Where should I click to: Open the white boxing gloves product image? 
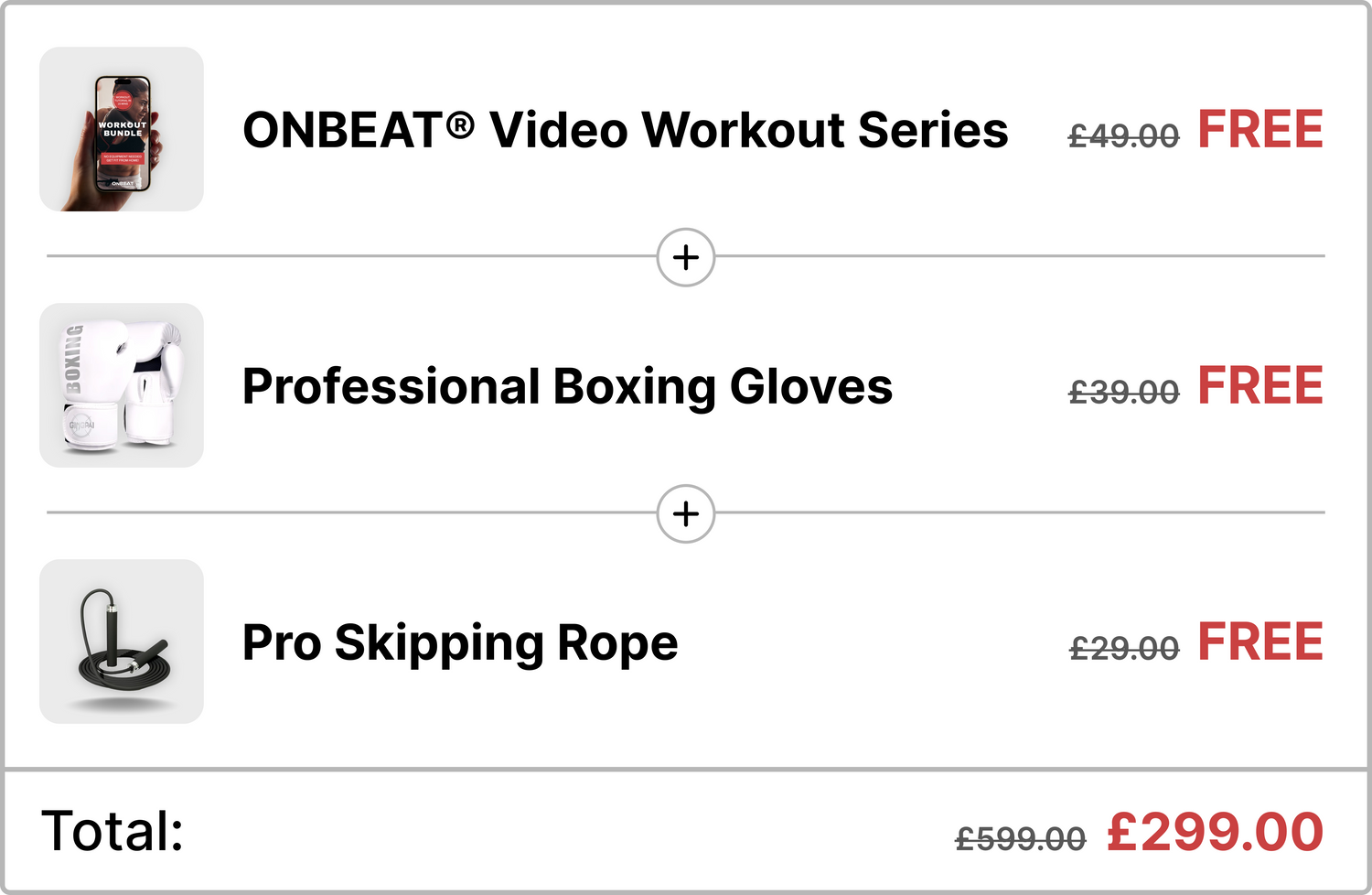pos(122,385)
